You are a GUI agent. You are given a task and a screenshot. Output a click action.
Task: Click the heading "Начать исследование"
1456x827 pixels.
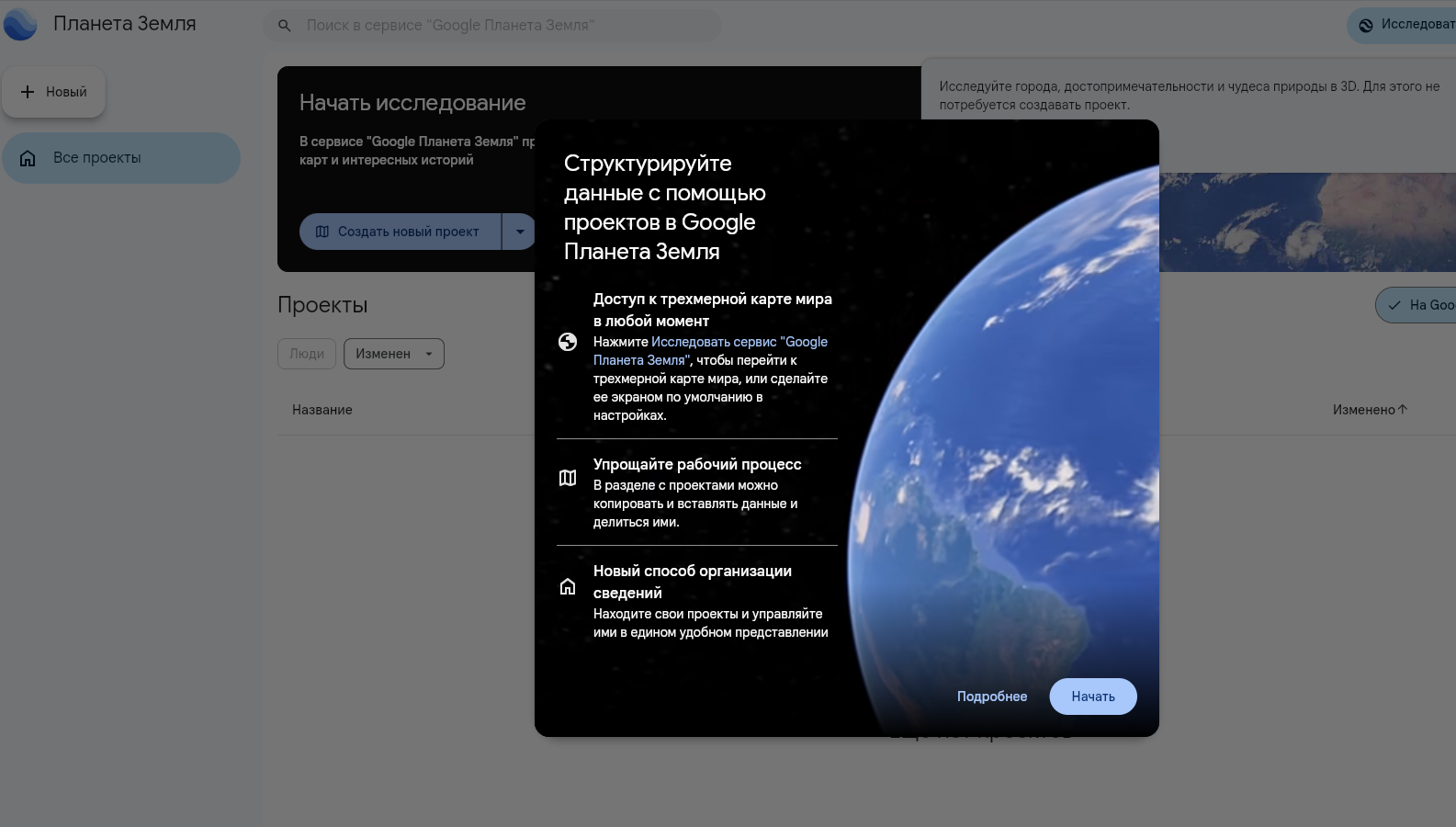click(412, 103)
